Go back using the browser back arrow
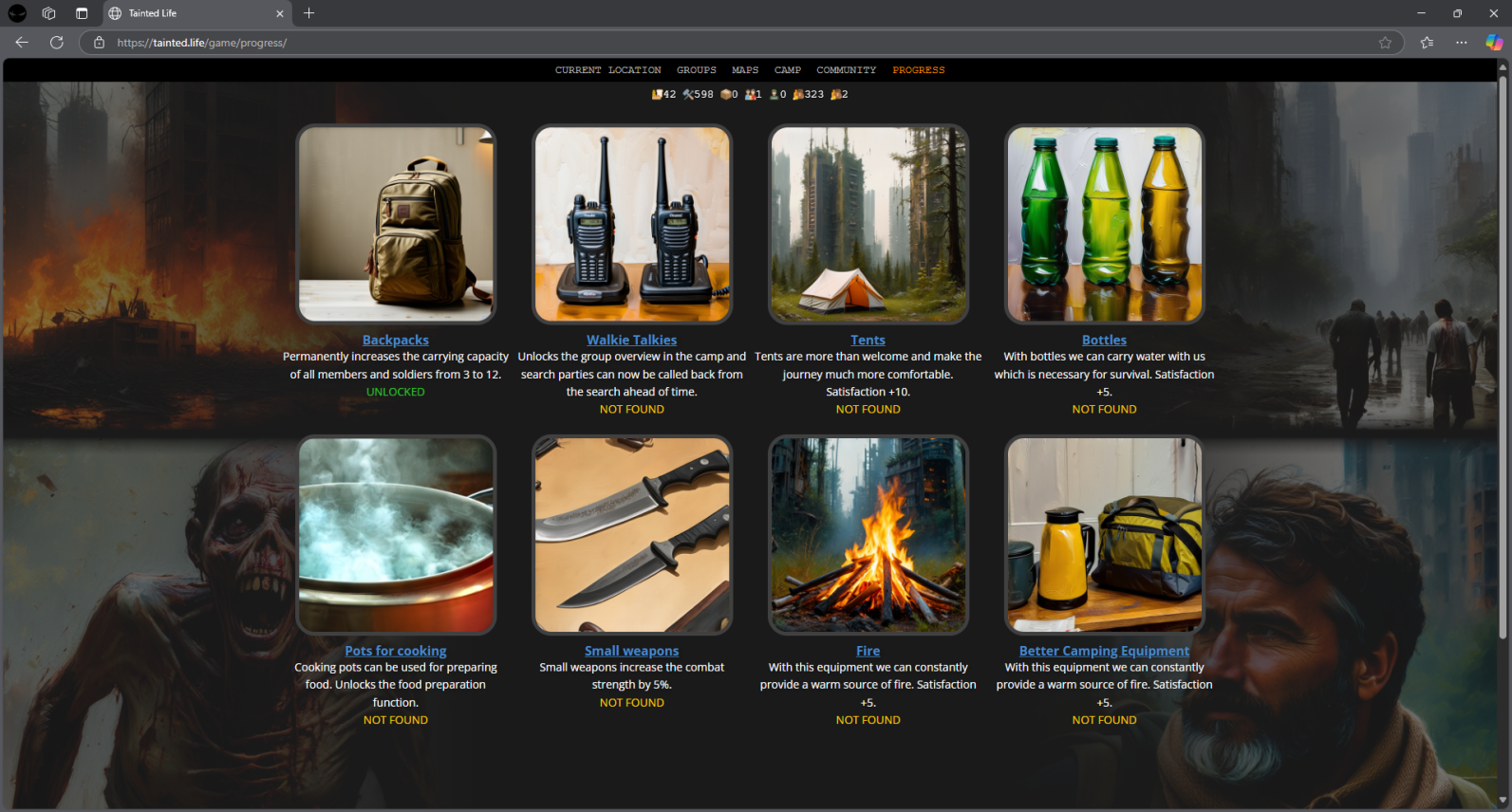Screen dimensions: 1512x812 coord(22,43)
